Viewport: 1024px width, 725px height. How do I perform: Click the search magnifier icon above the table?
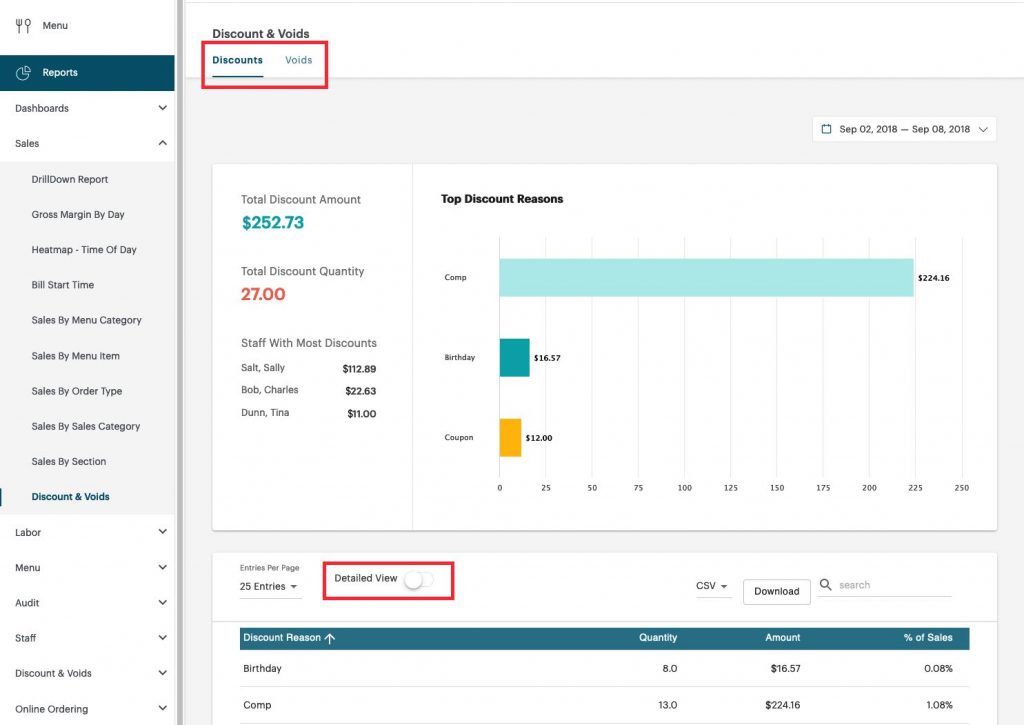pyautogui.click(x=825, y=584)
